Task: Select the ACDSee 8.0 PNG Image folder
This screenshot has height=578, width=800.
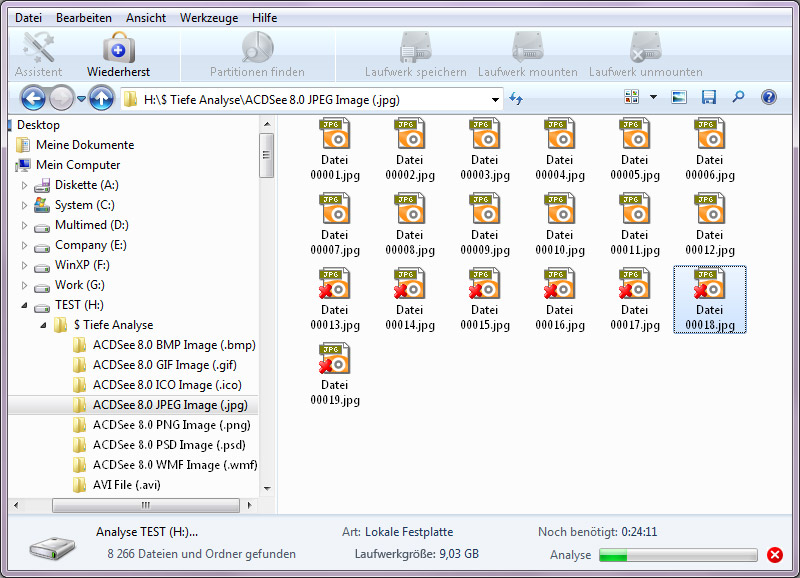Action: tap(168, 425)
